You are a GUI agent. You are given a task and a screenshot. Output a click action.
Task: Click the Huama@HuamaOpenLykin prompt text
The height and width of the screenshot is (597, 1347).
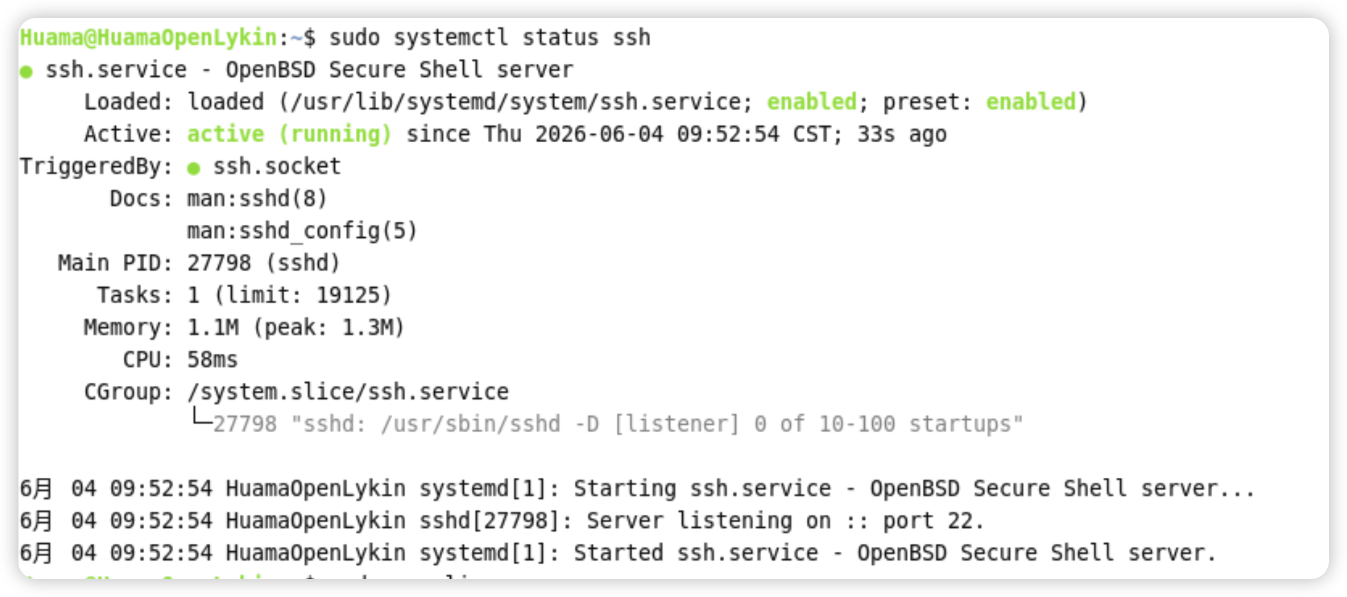click(x=148, y=38)
